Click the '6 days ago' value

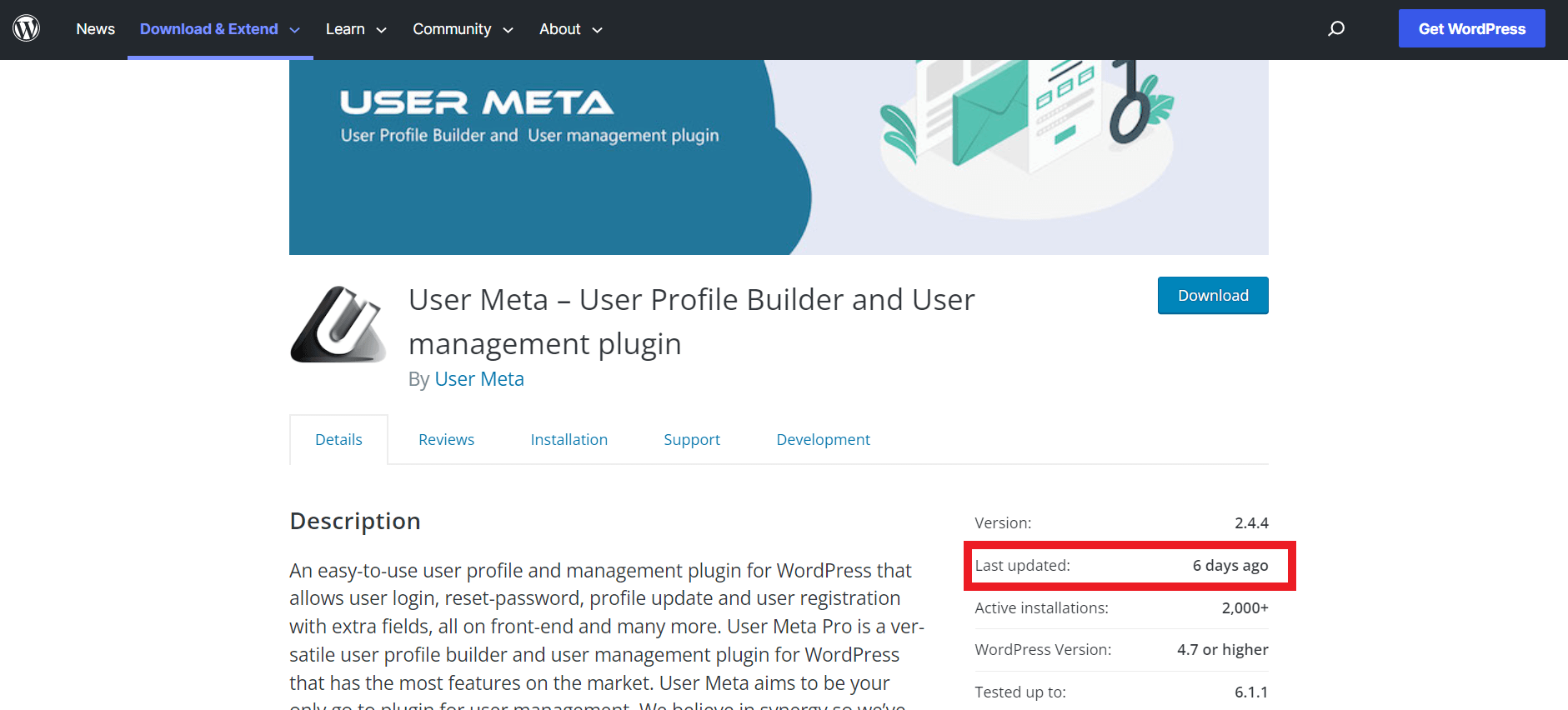click(x=1230, y=565)
